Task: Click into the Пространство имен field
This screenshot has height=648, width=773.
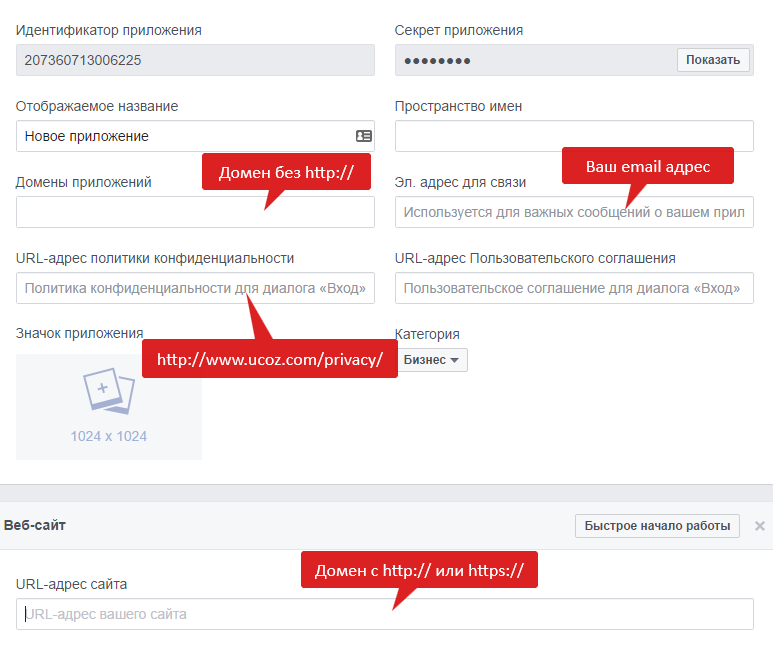Action: pos(574,136)
